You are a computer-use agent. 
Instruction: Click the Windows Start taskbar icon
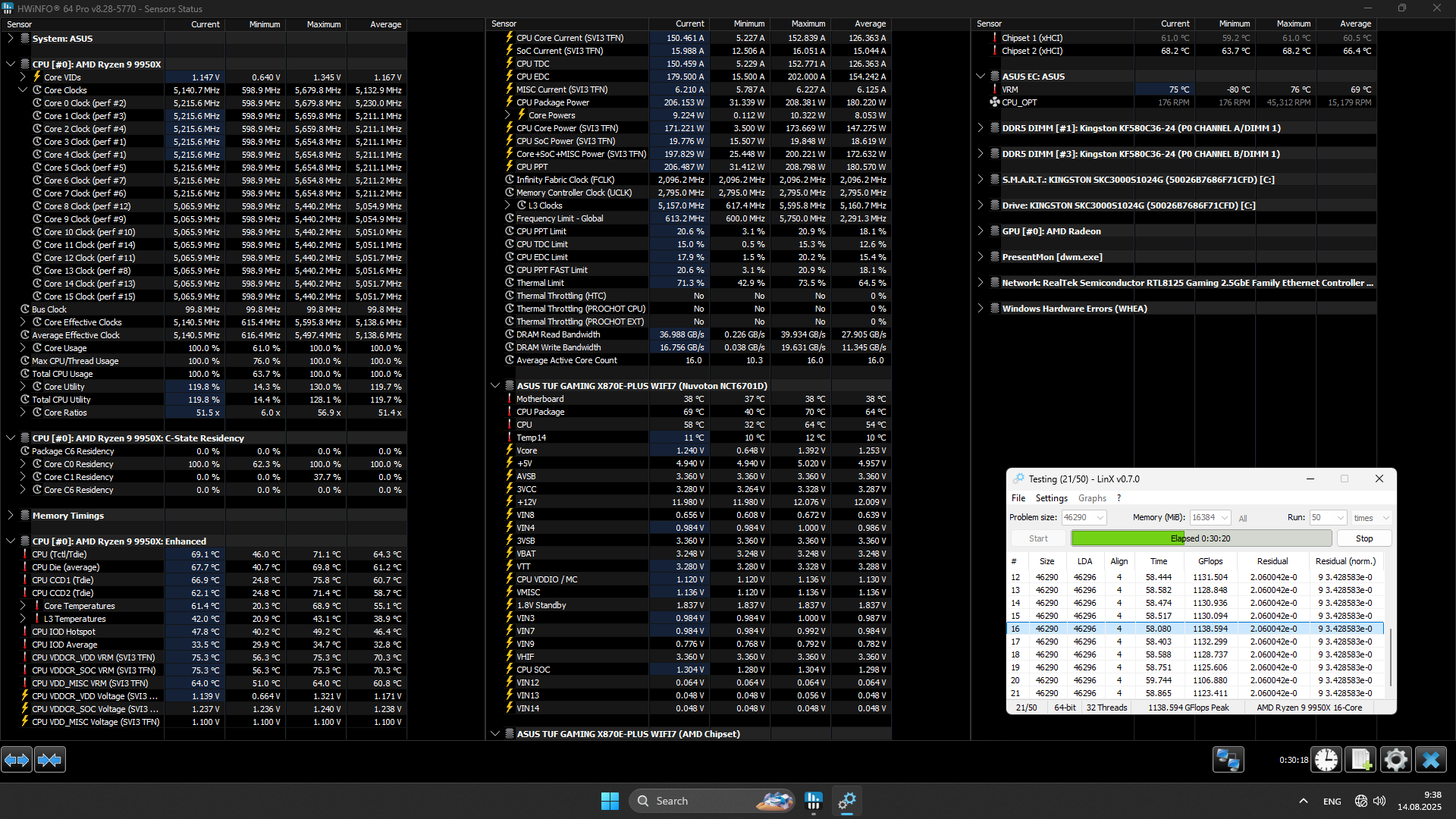click(610, 801)
